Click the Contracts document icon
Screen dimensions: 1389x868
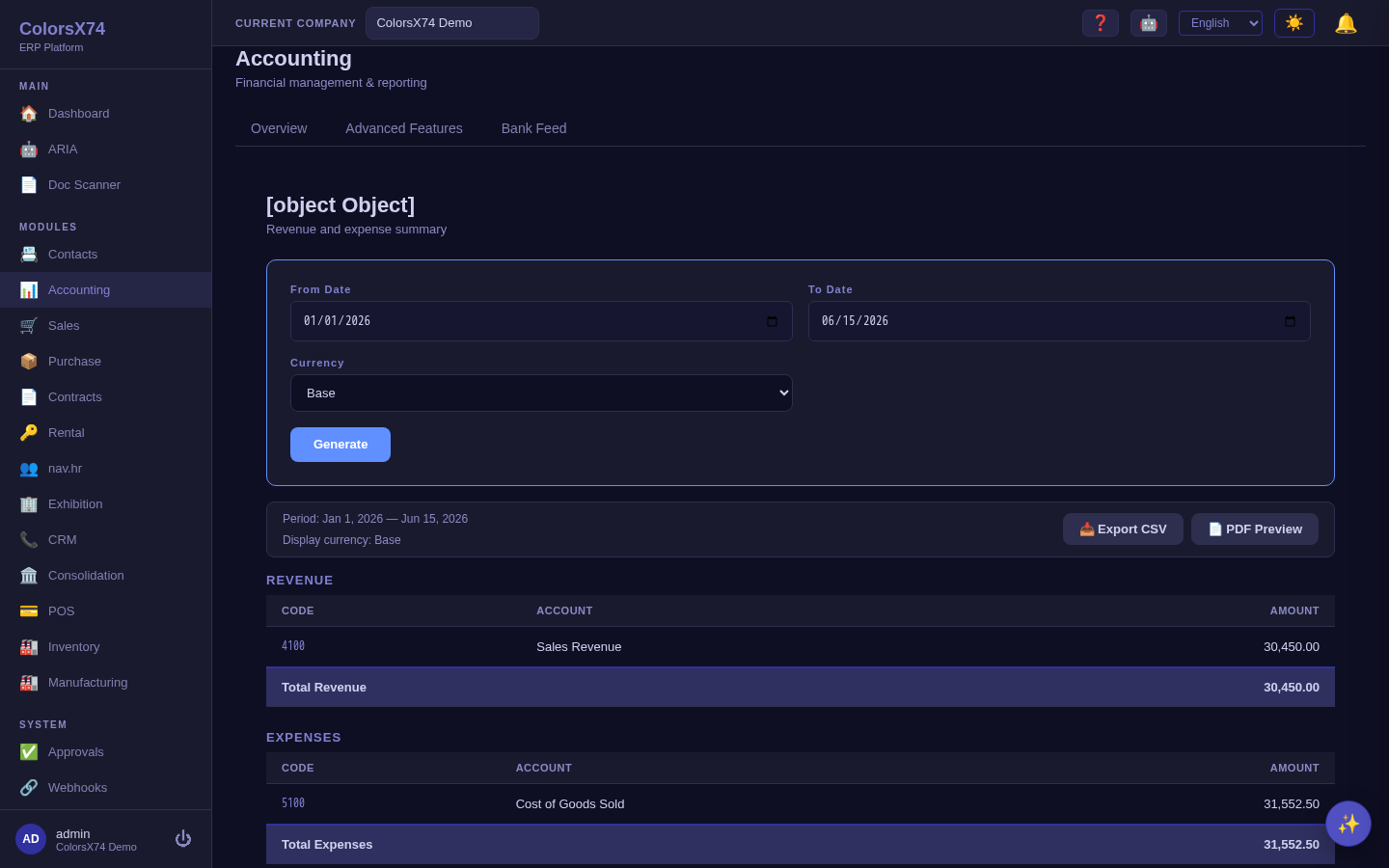coord(29,397)
